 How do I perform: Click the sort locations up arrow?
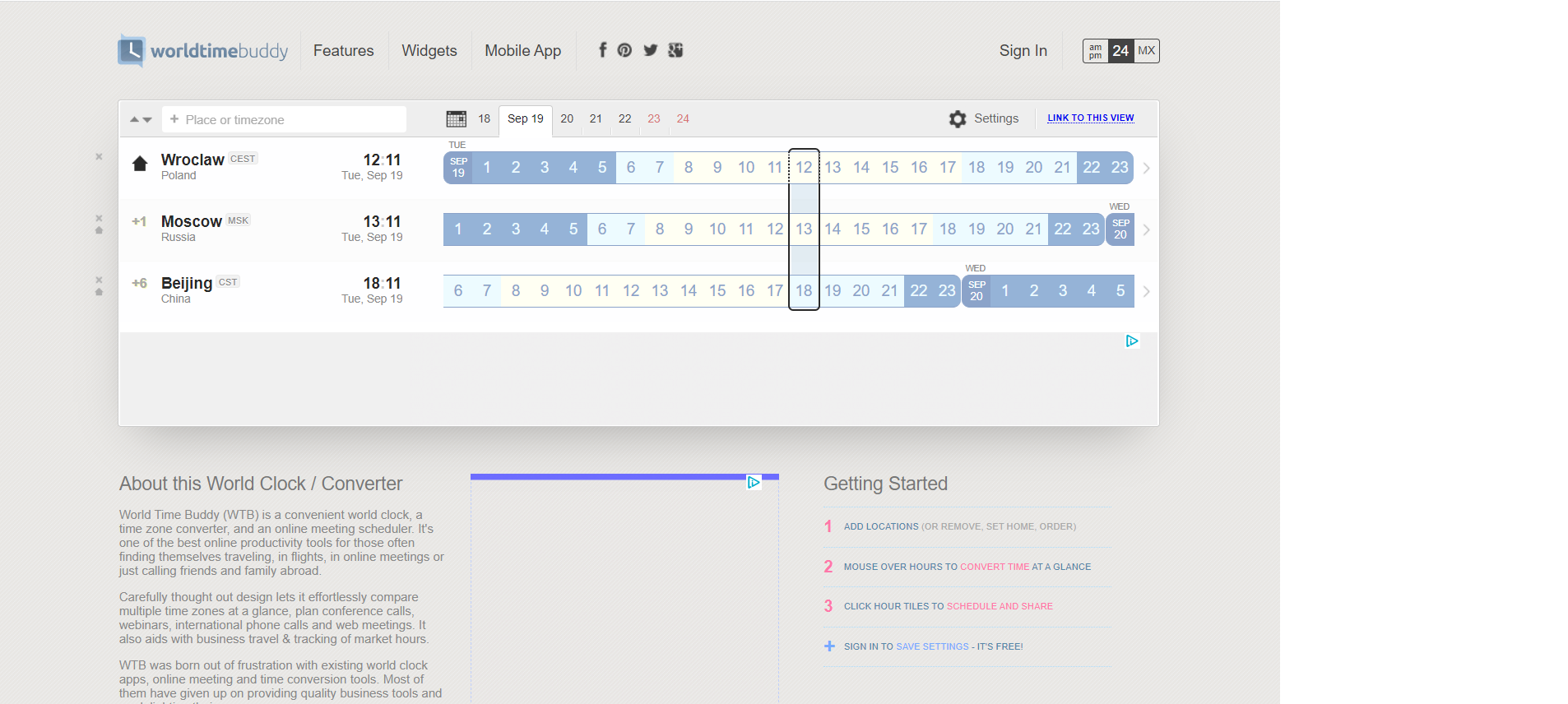(134, 119)
